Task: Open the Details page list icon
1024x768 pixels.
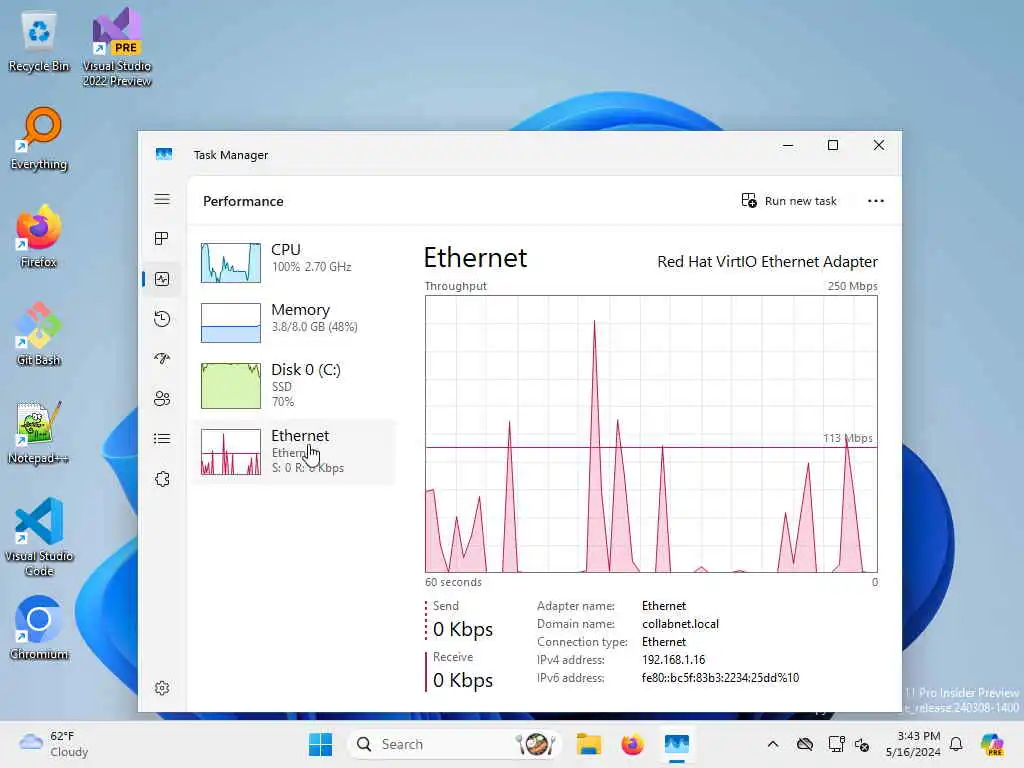Action: pyautogui.click(x=162, y=438)
